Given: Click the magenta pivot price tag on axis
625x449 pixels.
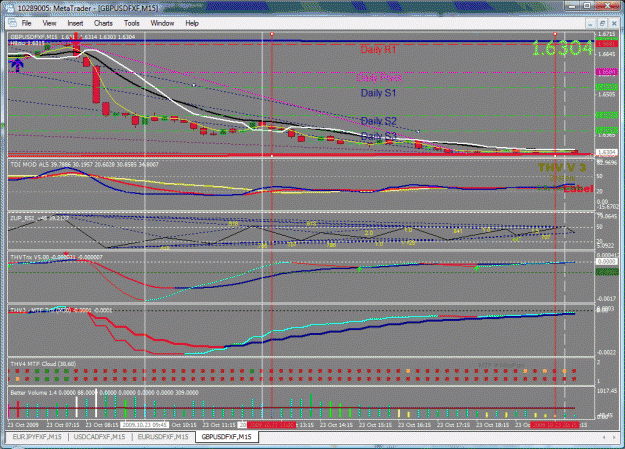Looking at the screenshot, I should tap(606, 72).
